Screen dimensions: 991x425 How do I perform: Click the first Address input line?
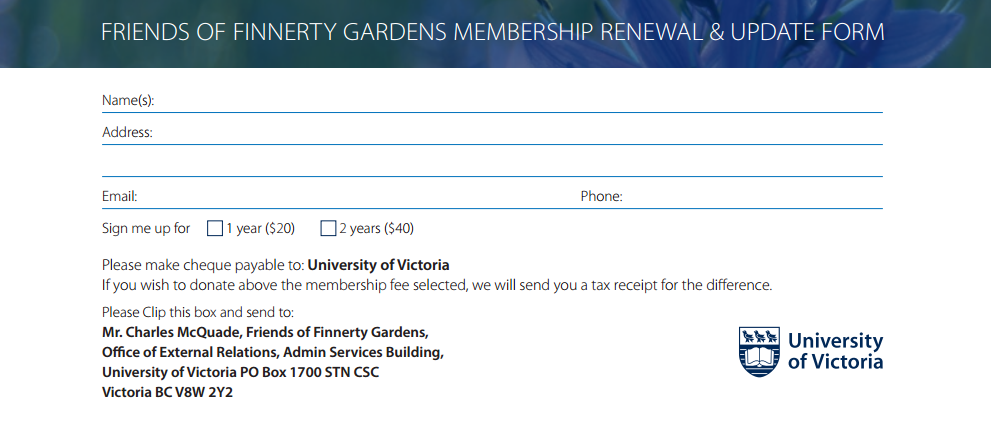pos(518,133)
